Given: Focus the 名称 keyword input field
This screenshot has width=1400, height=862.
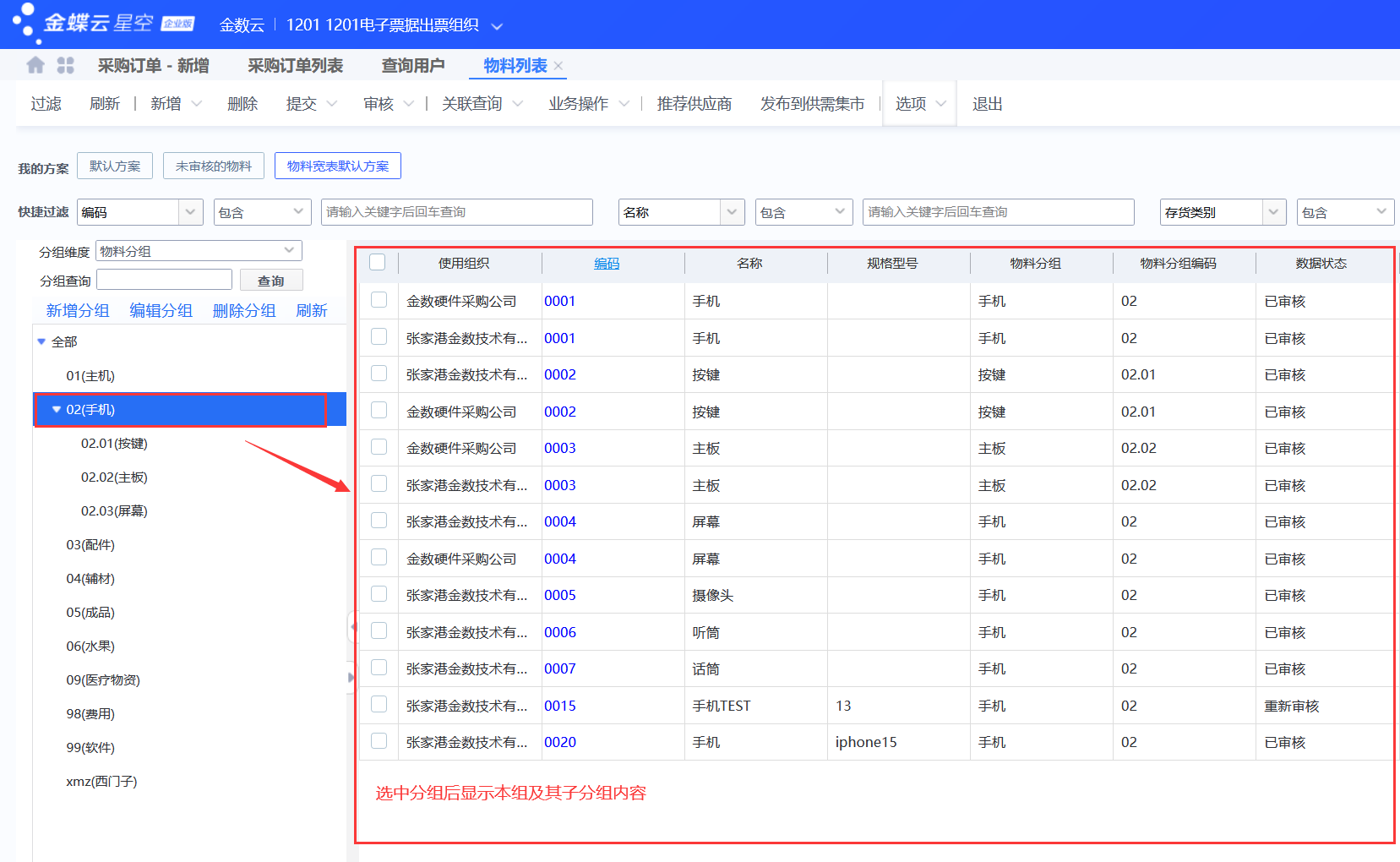Looking at the screenshot, I should 999,212.
